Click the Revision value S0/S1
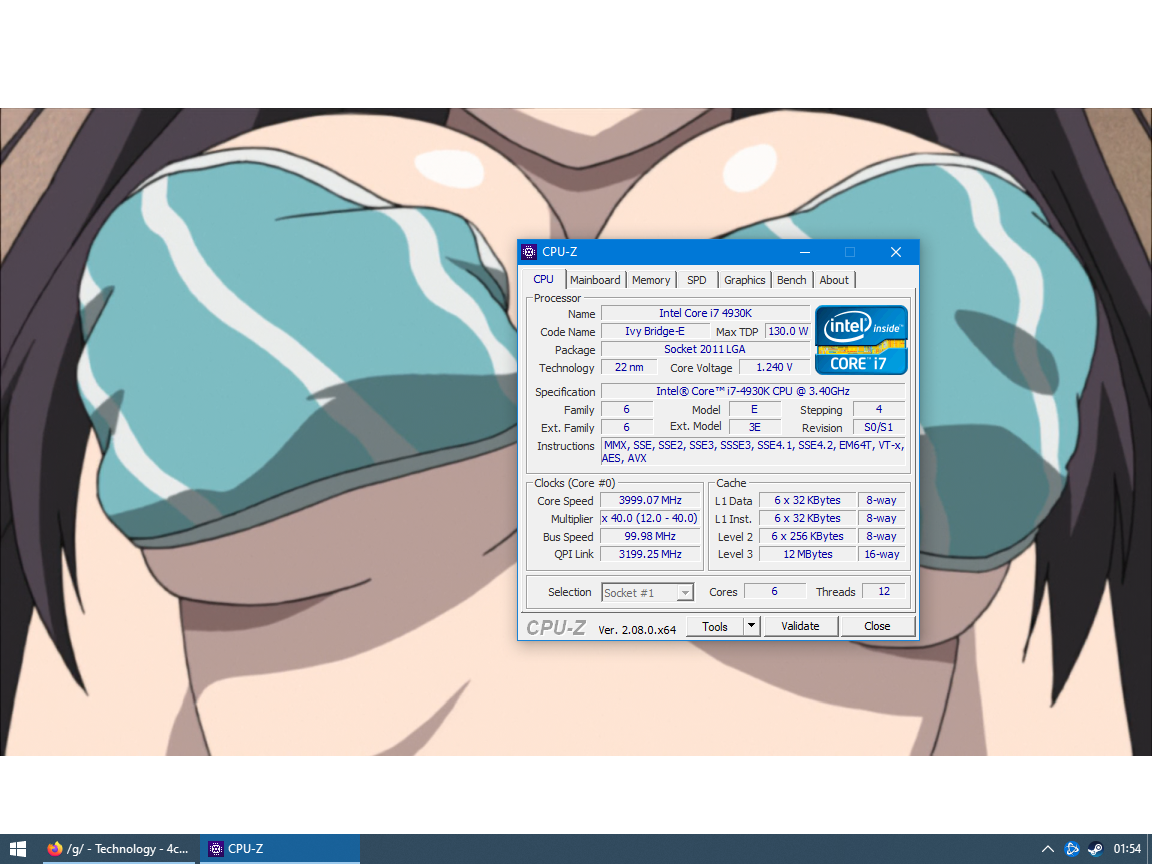Image resolution: width=1152 pixels, height=864 pixels. [879, 428]
